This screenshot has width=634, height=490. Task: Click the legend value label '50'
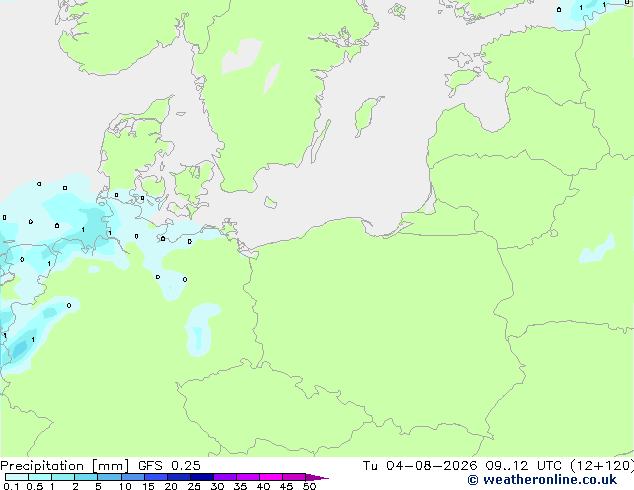click(310, 486)
